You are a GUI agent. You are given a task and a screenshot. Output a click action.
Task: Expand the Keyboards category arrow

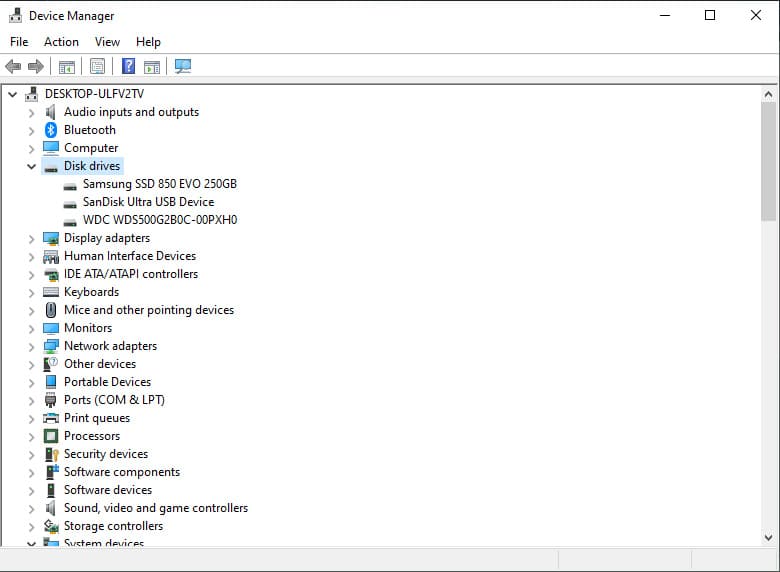31,293
